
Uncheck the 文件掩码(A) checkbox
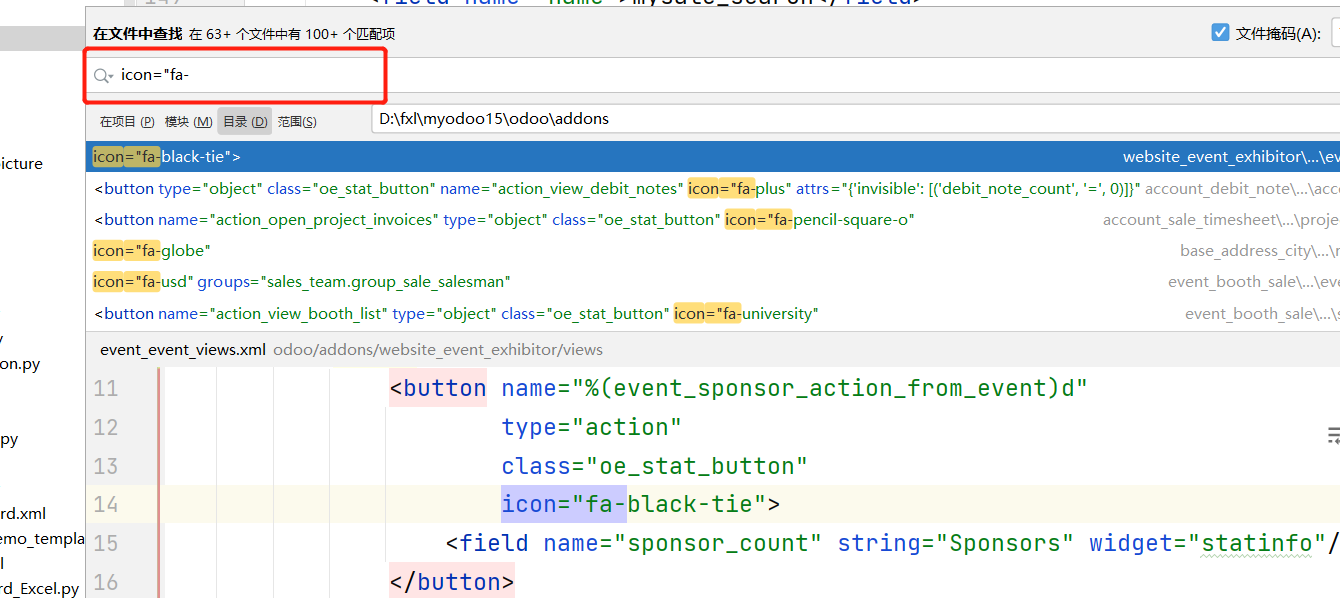pos(1220,31)
